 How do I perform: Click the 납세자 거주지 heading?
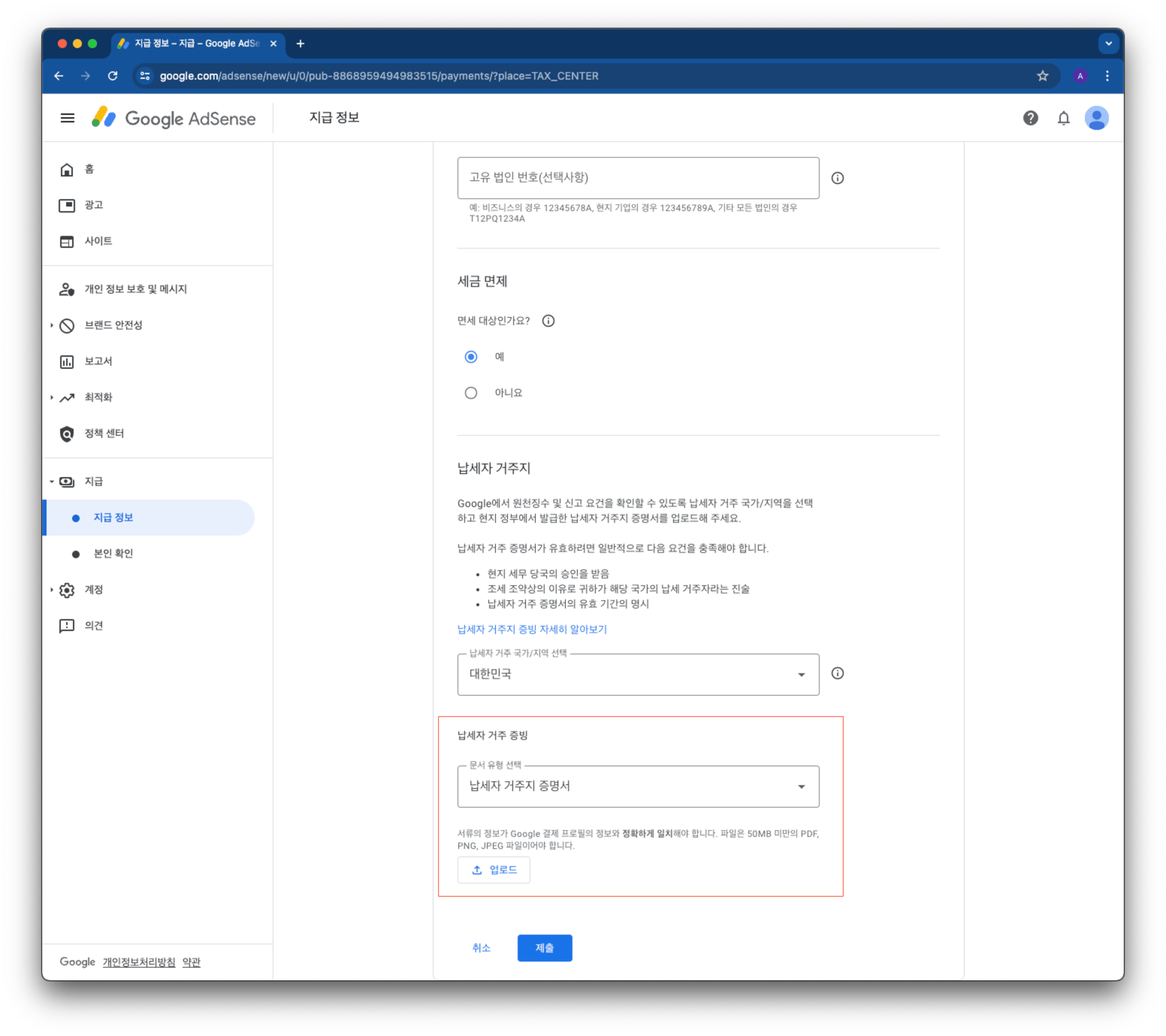pyautogui.click(x=494, y=468)
